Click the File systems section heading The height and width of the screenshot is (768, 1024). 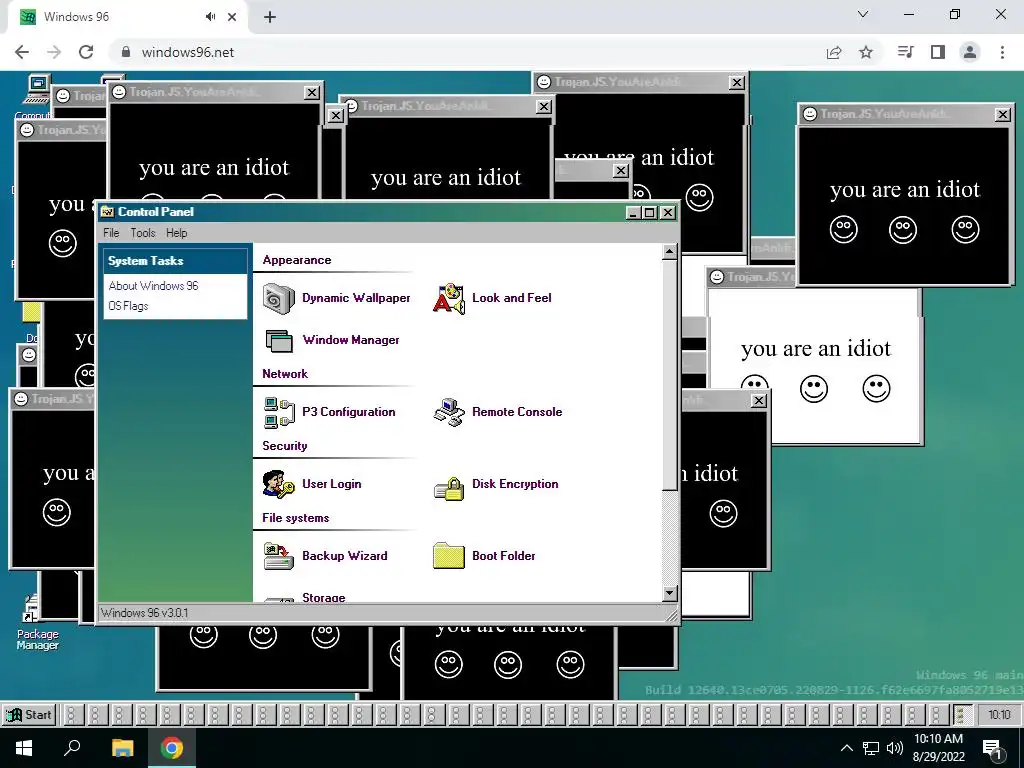tap(296, 518)
